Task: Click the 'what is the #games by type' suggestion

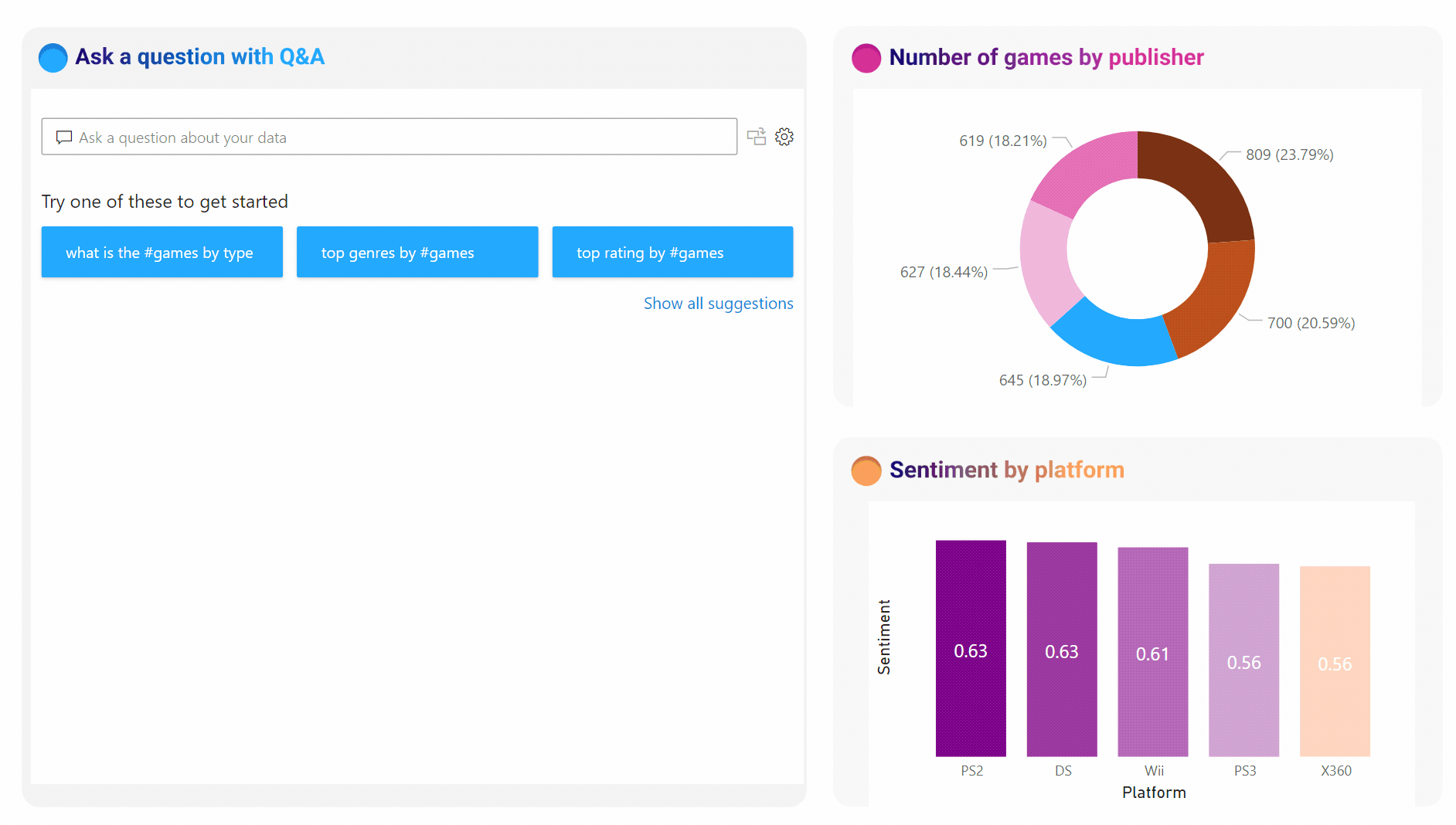Action: [x=161, y=252]
